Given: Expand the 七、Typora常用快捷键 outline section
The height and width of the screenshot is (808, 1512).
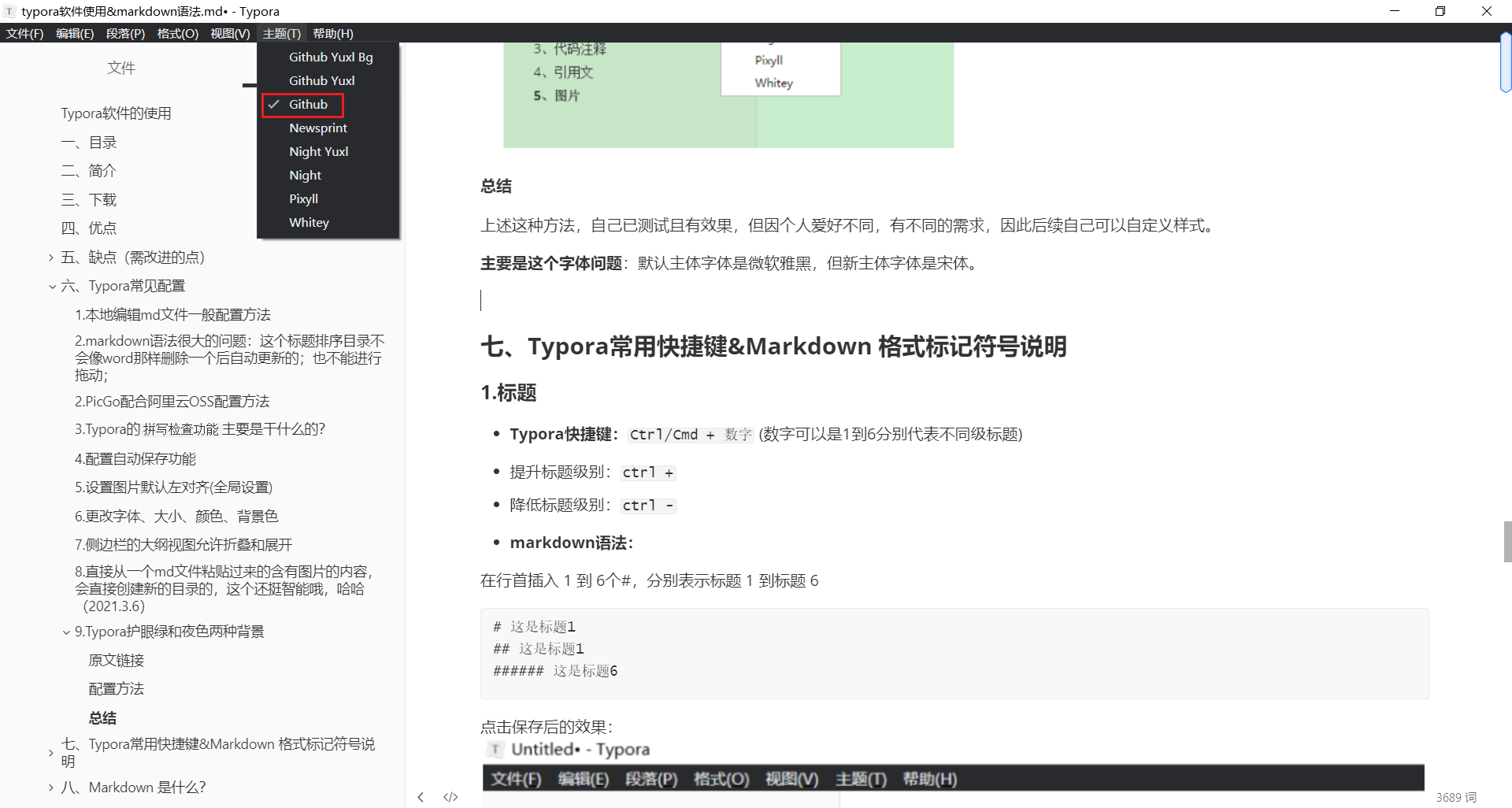Looking at the screenshot, I should [51, 753].
